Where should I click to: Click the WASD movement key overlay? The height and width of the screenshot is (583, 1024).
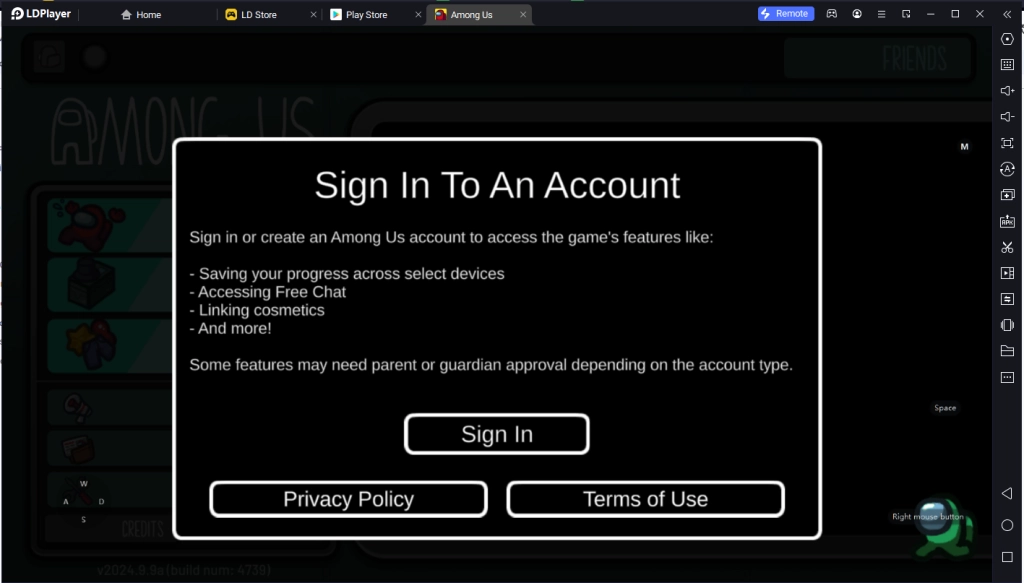click(x=84, y=501)
